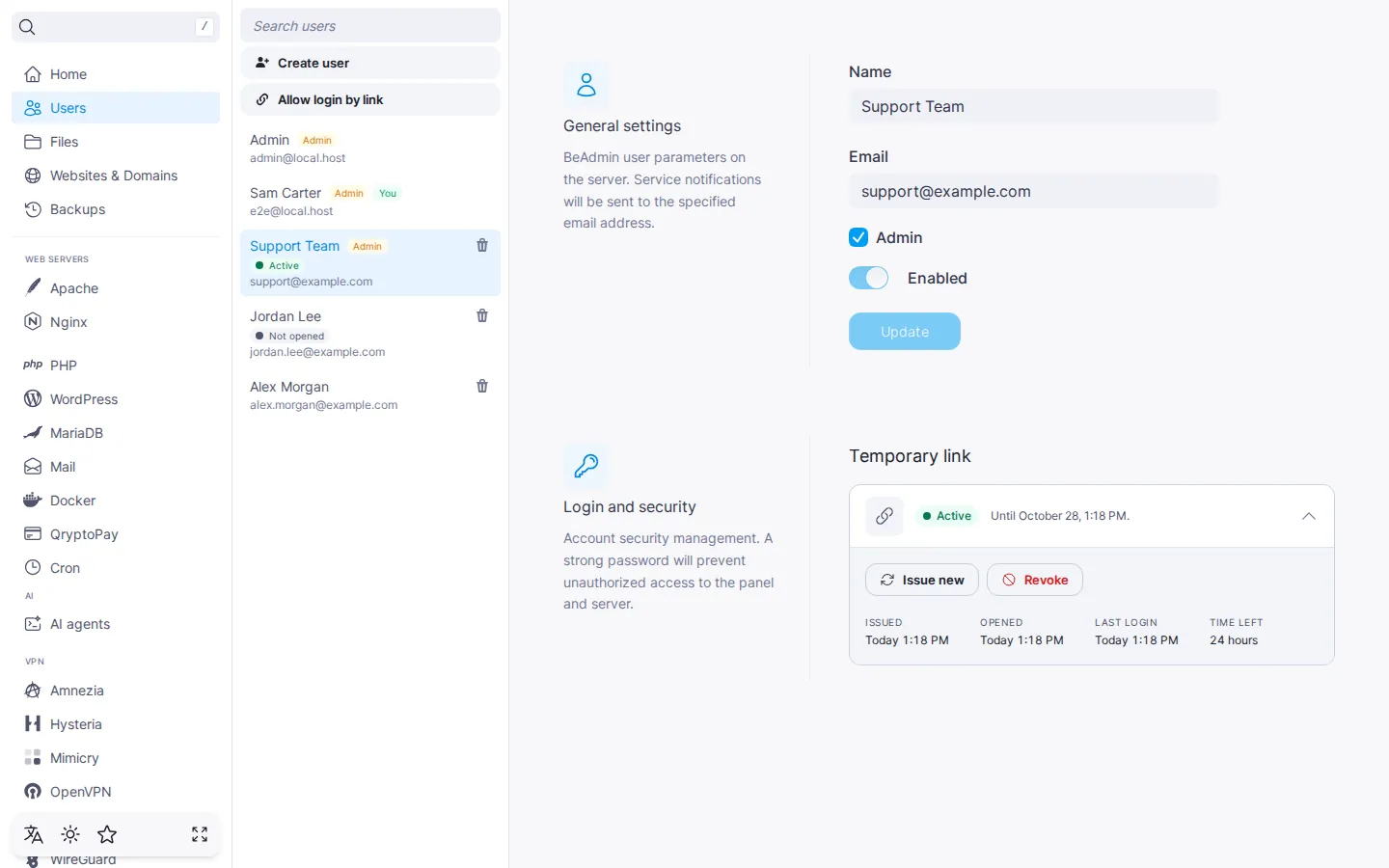Click the Until October 28 expiry text

(x=1060, y=516)
